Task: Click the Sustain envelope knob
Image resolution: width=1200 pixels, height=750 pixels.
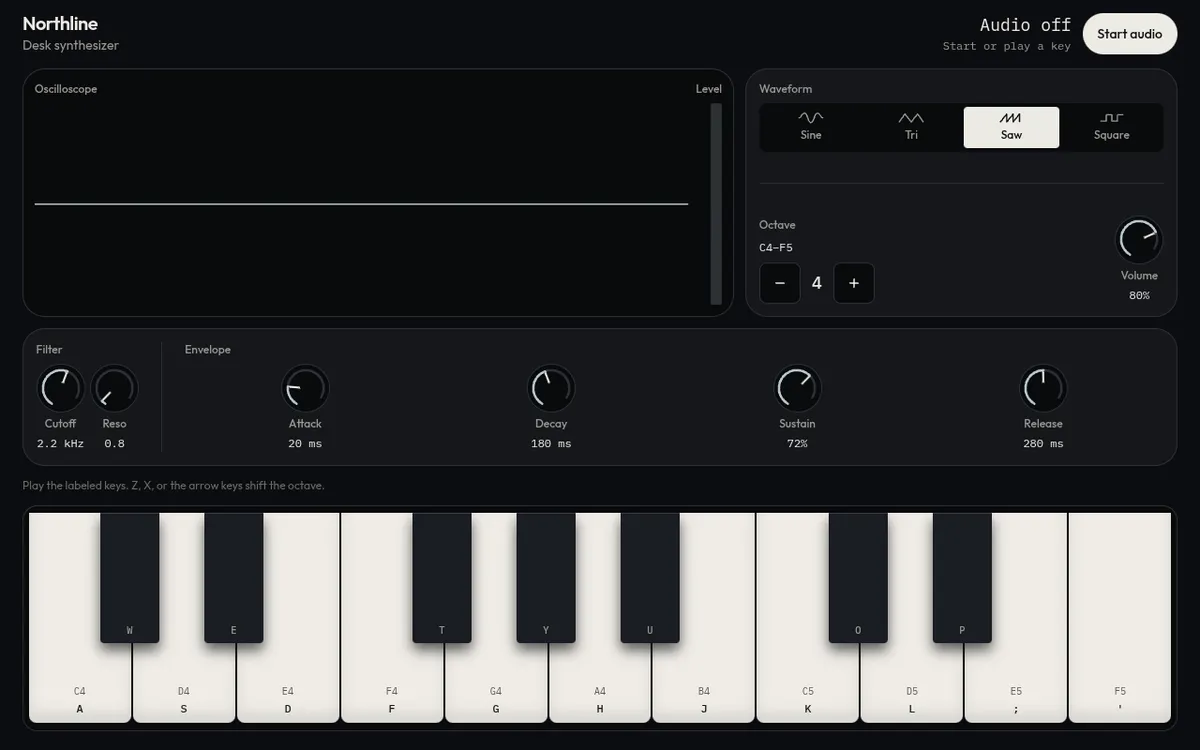Action: [797, 389]
